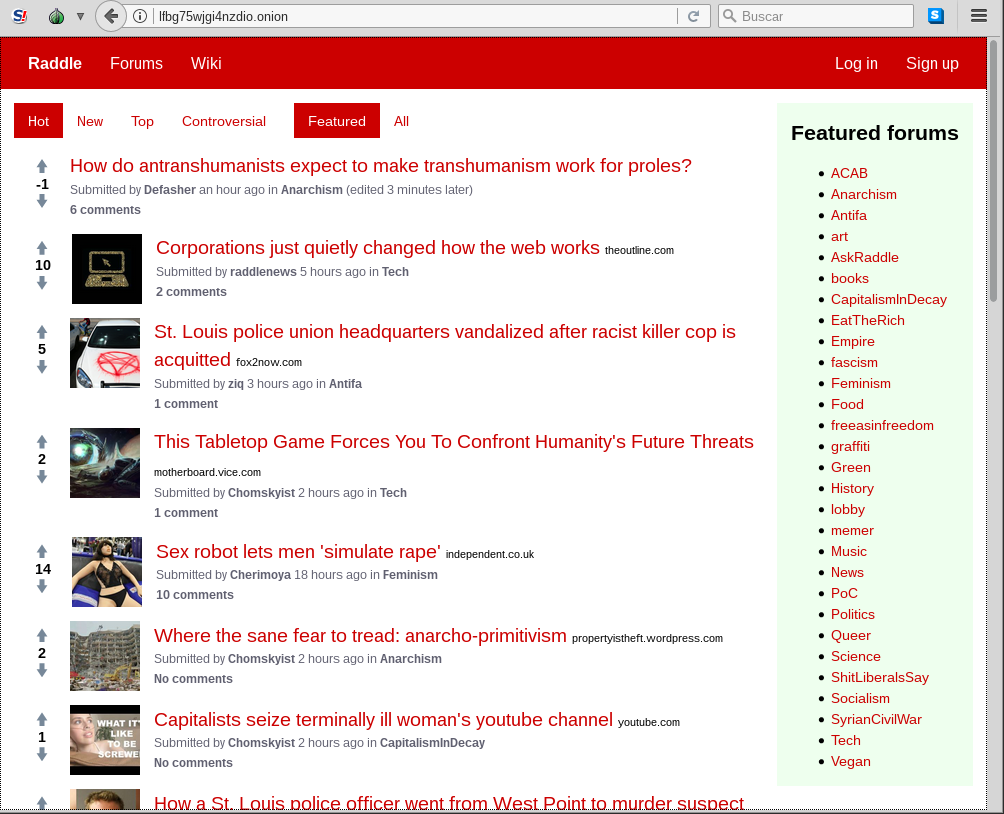Reload the page with the refresh icon
Screen dimensions: 1004x814
coord(692,16)
